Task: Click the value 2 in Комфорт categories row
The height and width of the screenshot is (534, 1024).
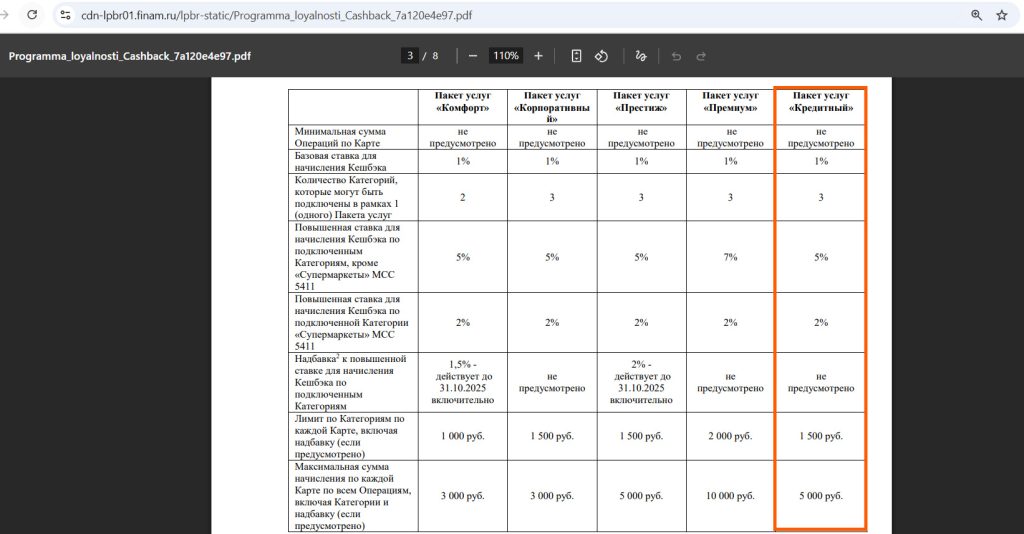Action: (462, 197)
